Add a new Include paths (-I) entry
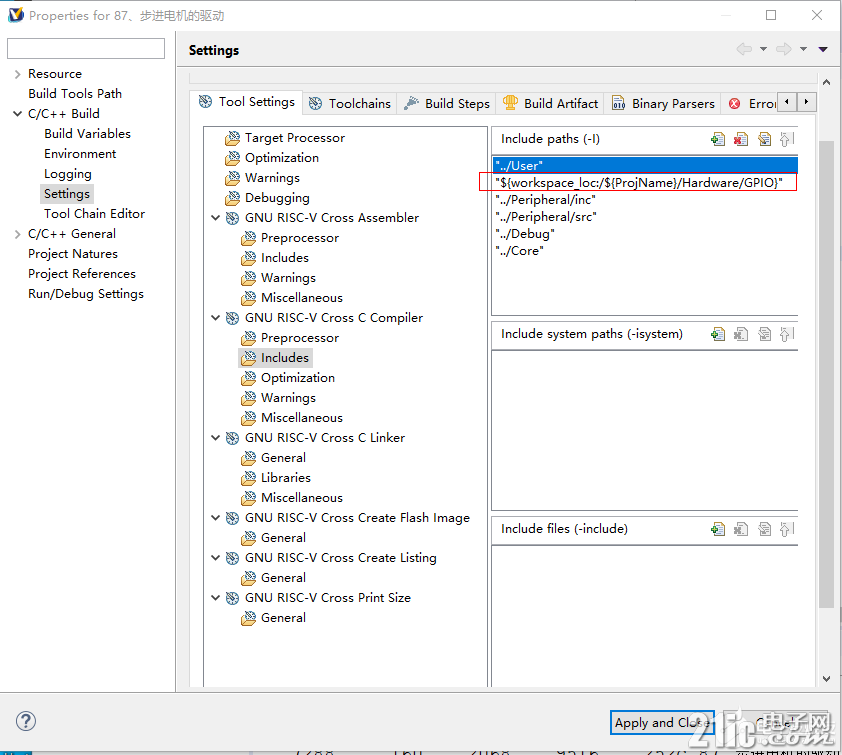This screenshot has width=842, height=755. click(717, 140)
